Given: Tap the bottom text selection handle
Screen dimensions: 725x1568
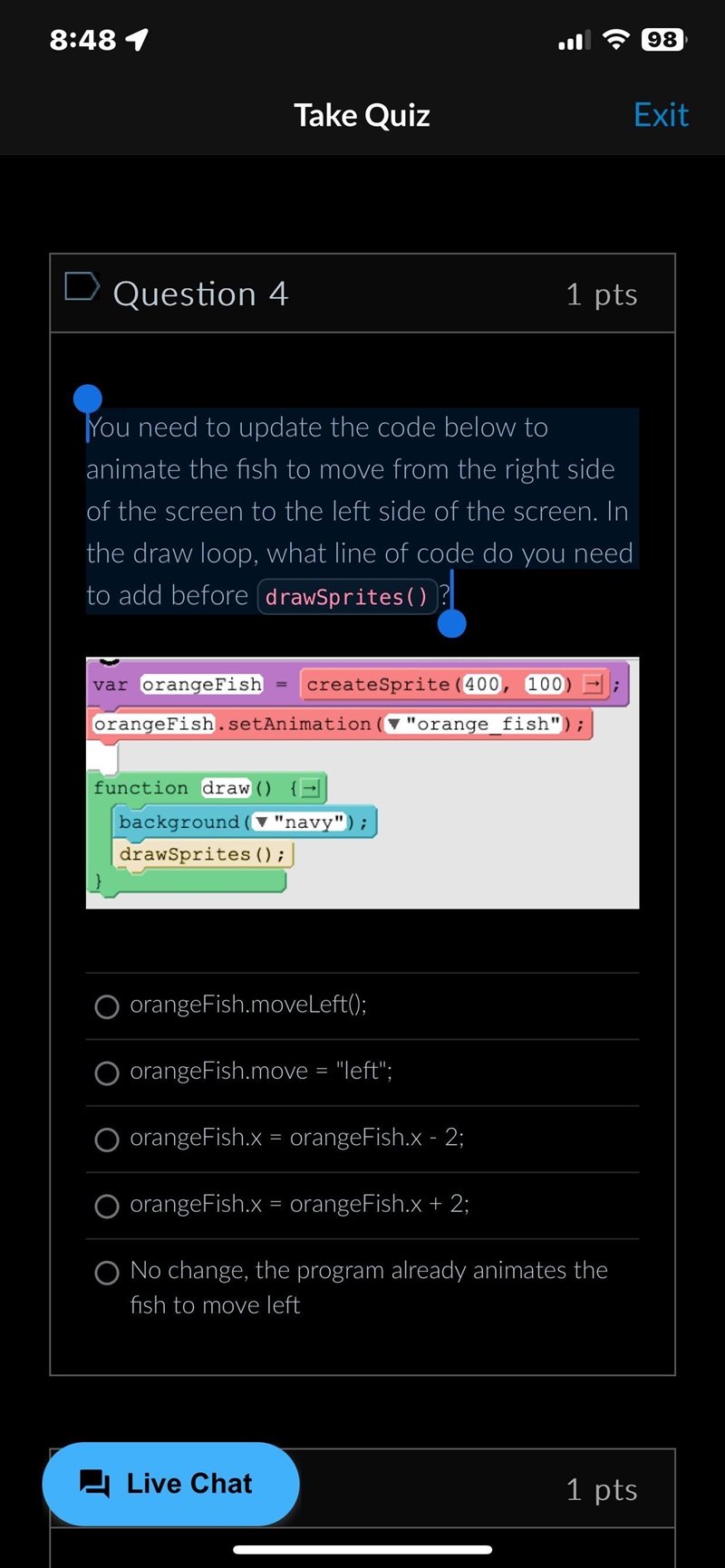Looking at the screenshot, I should (451, 623).
